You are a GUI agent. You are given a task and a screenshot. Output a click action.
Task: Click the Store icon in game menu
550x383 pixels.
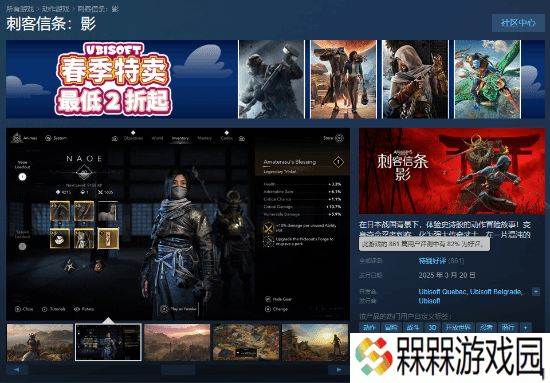tap(339, 138)
